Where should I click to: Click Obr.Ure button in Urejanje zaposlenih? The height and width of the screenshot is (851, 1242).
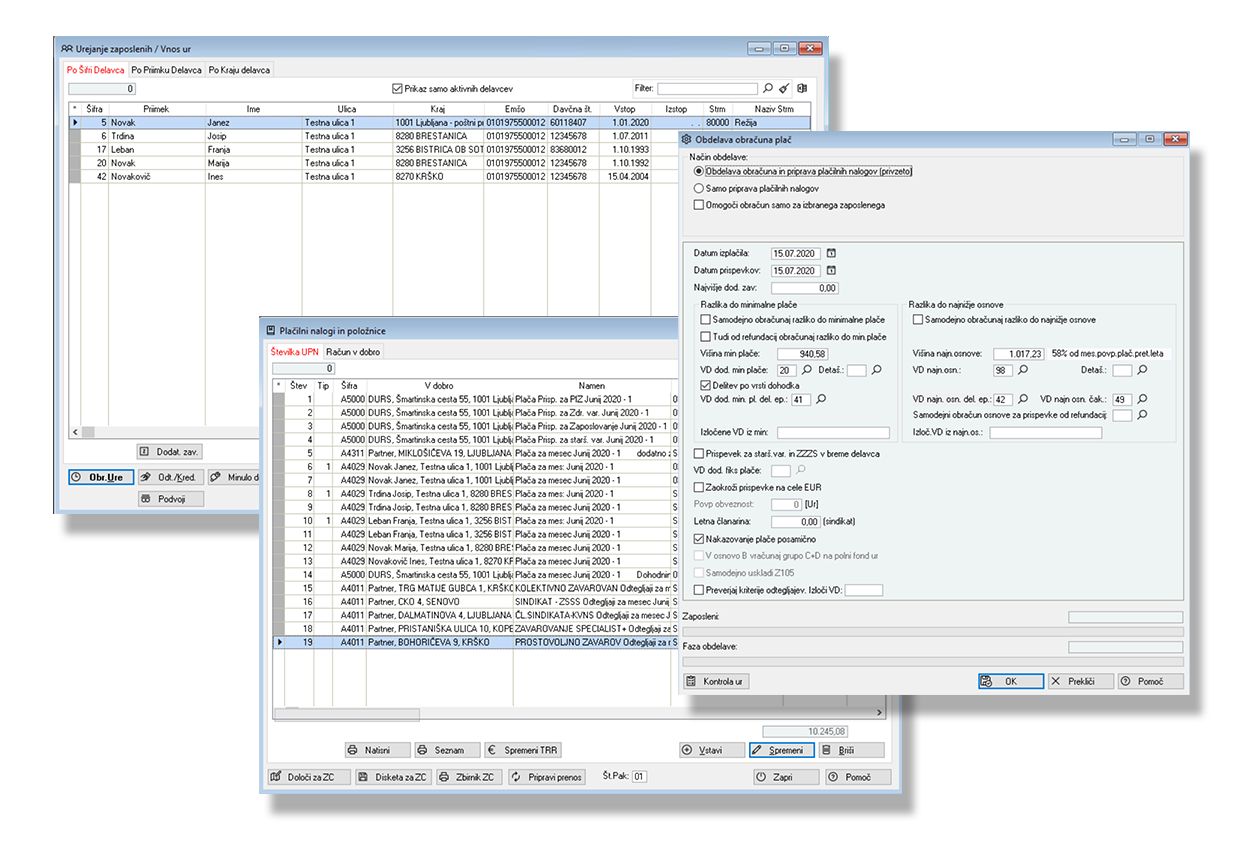(101, 477)
